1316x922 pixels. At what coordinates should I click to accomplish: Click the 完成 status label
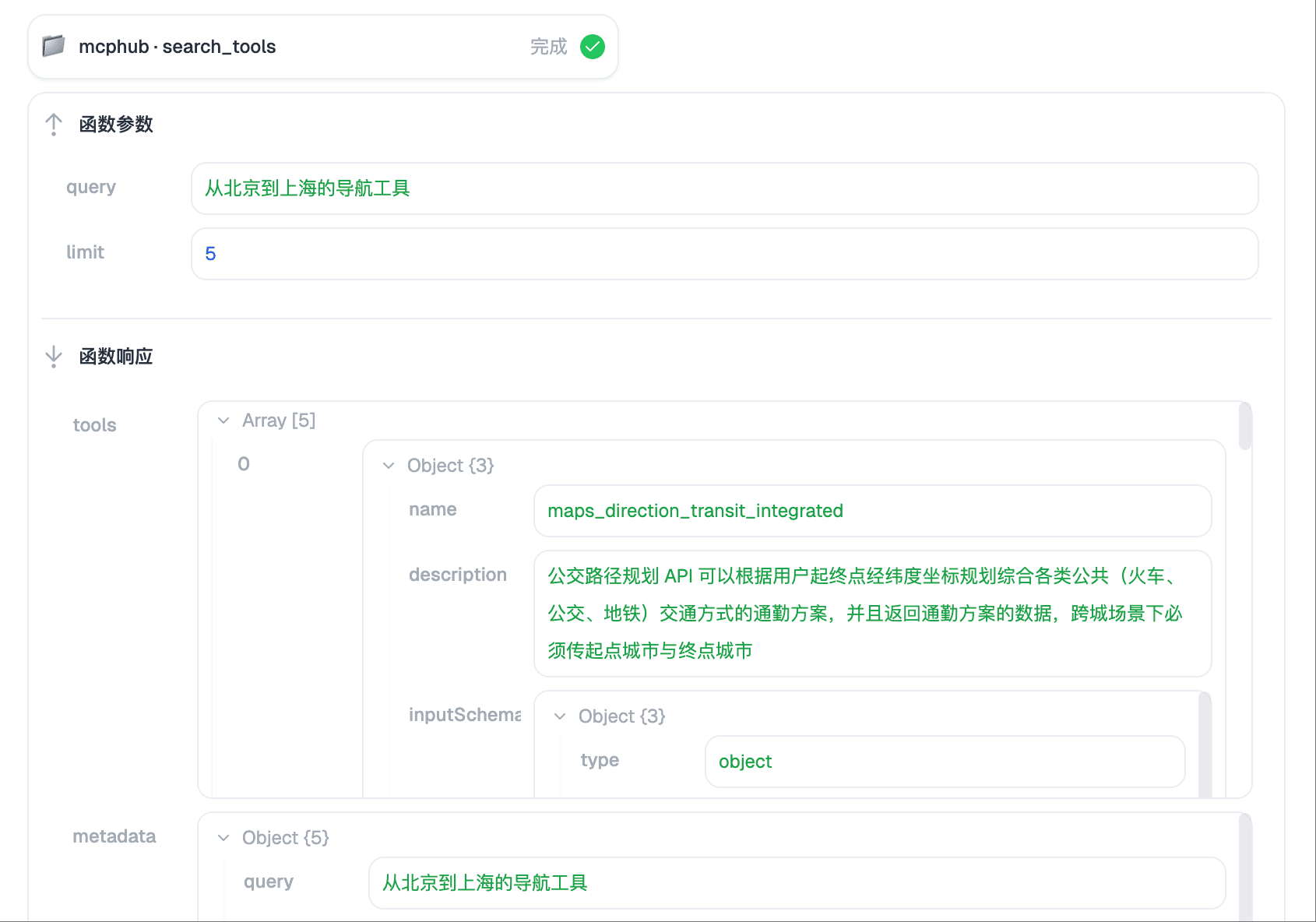click(548, 47)
